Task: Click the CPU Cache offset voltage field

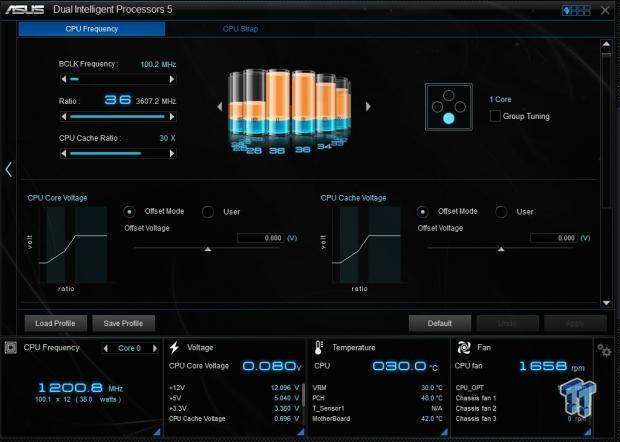Action: click(554, 238)
